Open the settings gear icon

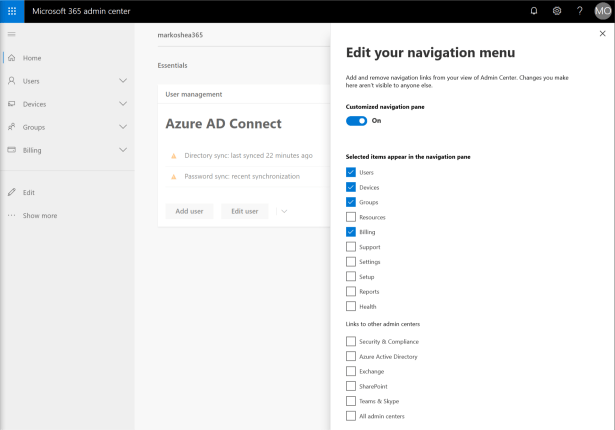tap(556, 11)
